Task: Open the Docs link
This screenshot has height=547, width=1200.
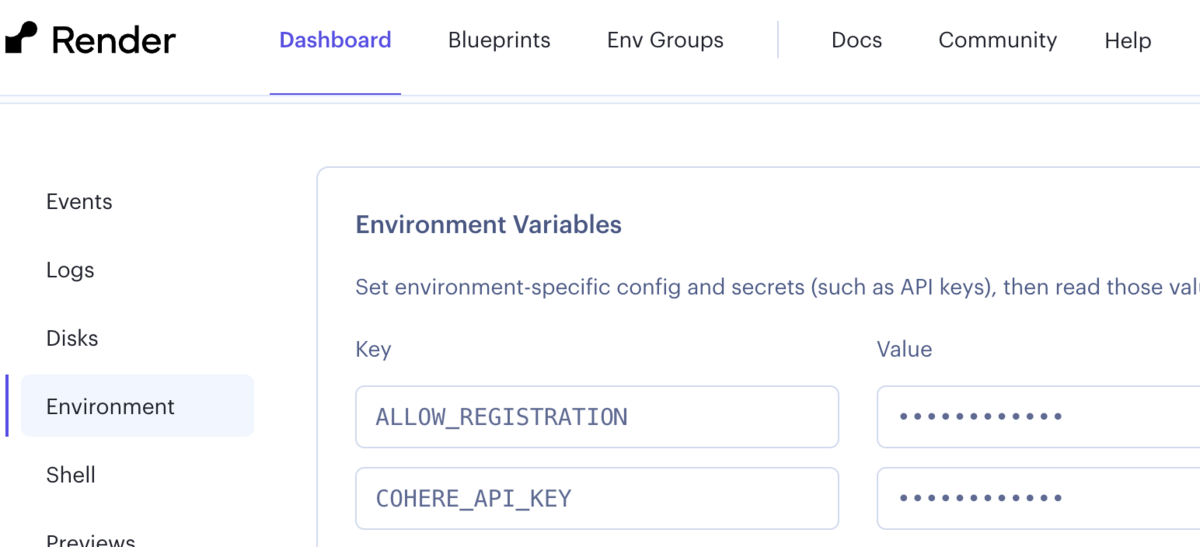Action: pyautogui.click(x=857, y=40)
